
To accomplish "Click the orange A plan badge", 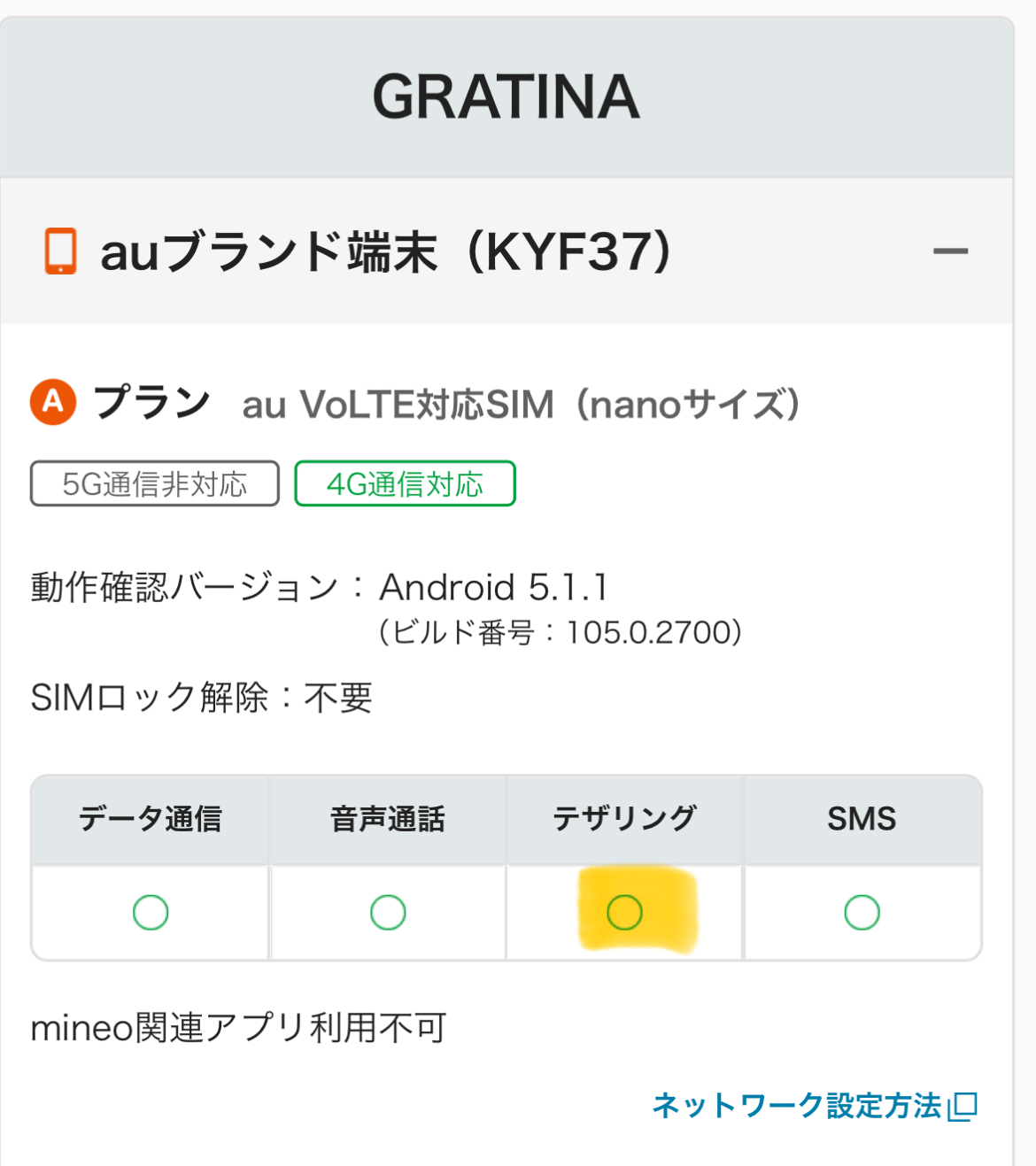I will coord(53,402).
